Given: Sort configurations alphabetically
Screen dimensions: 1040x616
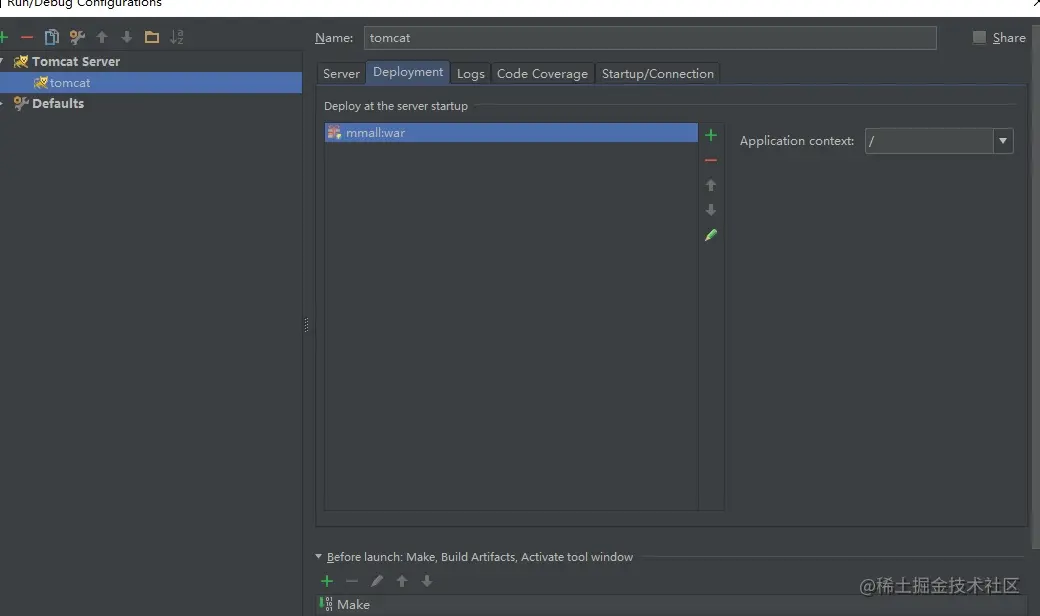Looking at the screenshot, I should click(176, 37).
